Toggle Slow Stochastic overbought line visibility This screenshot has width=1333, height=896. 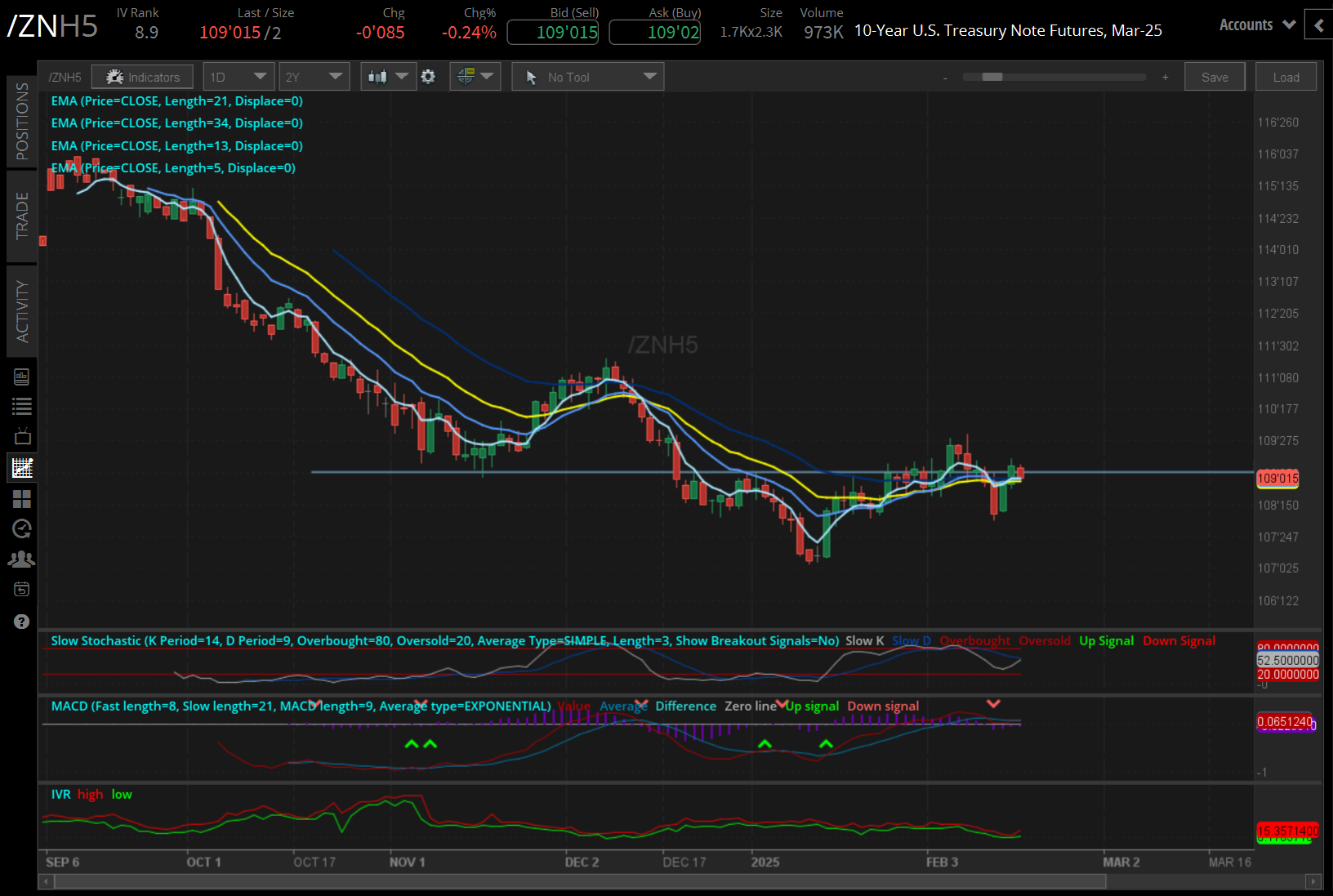(975, 640)
